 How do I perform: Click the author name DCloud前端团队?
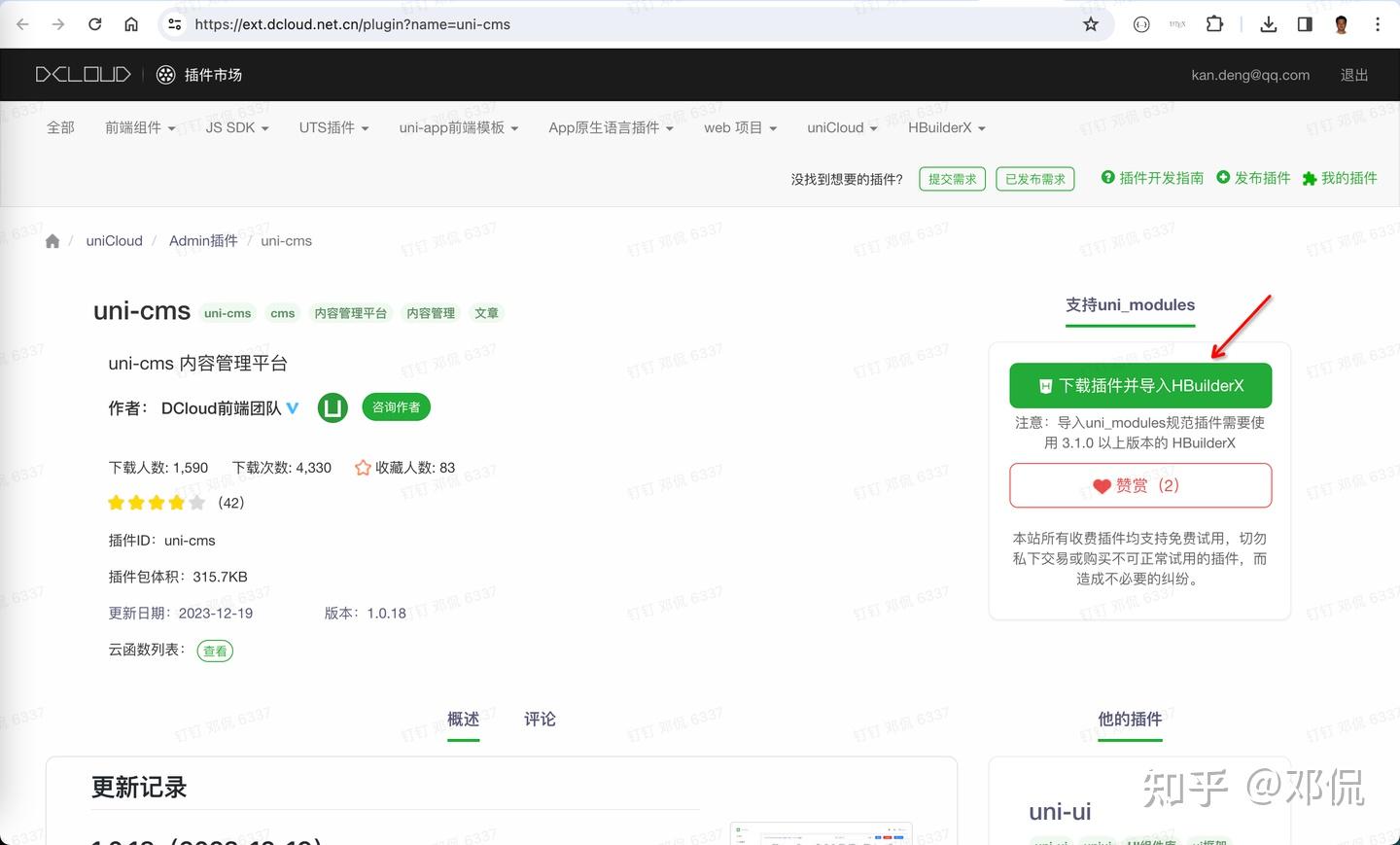tap(222, 408)
